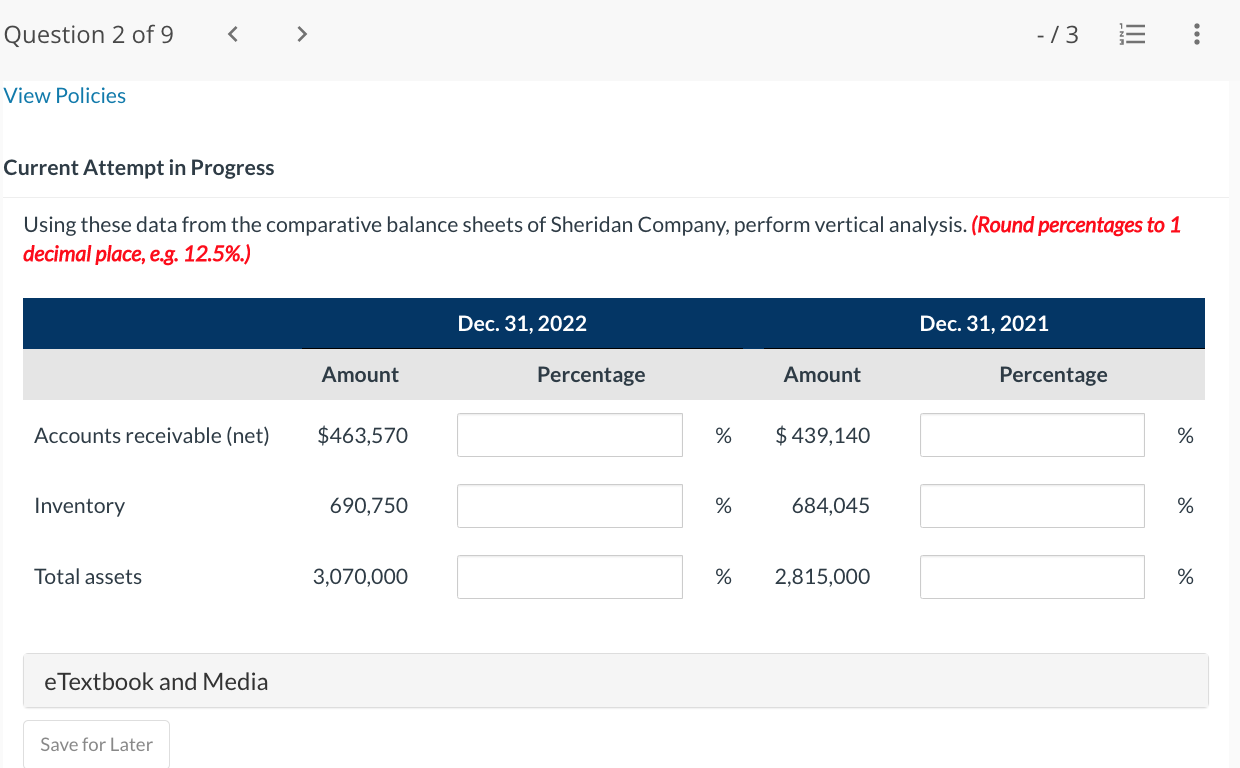This screenshot has width=1240, height=768.
Task: Click Total assets 2021 percentage field
Action: (1032, 577)
